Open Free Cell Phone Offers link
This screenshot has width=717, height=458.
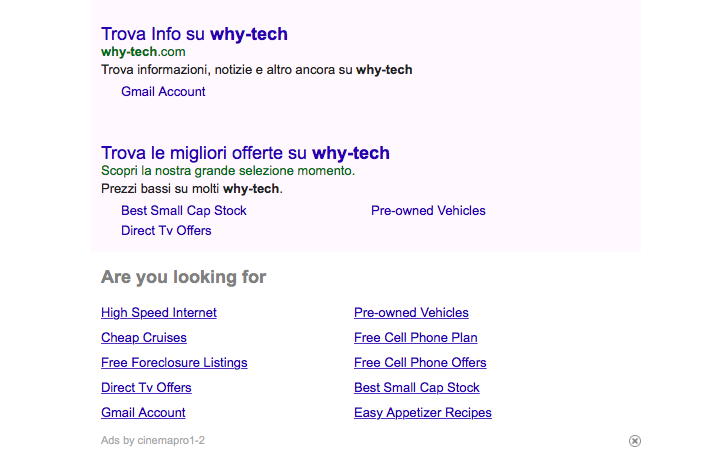pyautogui.click(x=420, y=362)
